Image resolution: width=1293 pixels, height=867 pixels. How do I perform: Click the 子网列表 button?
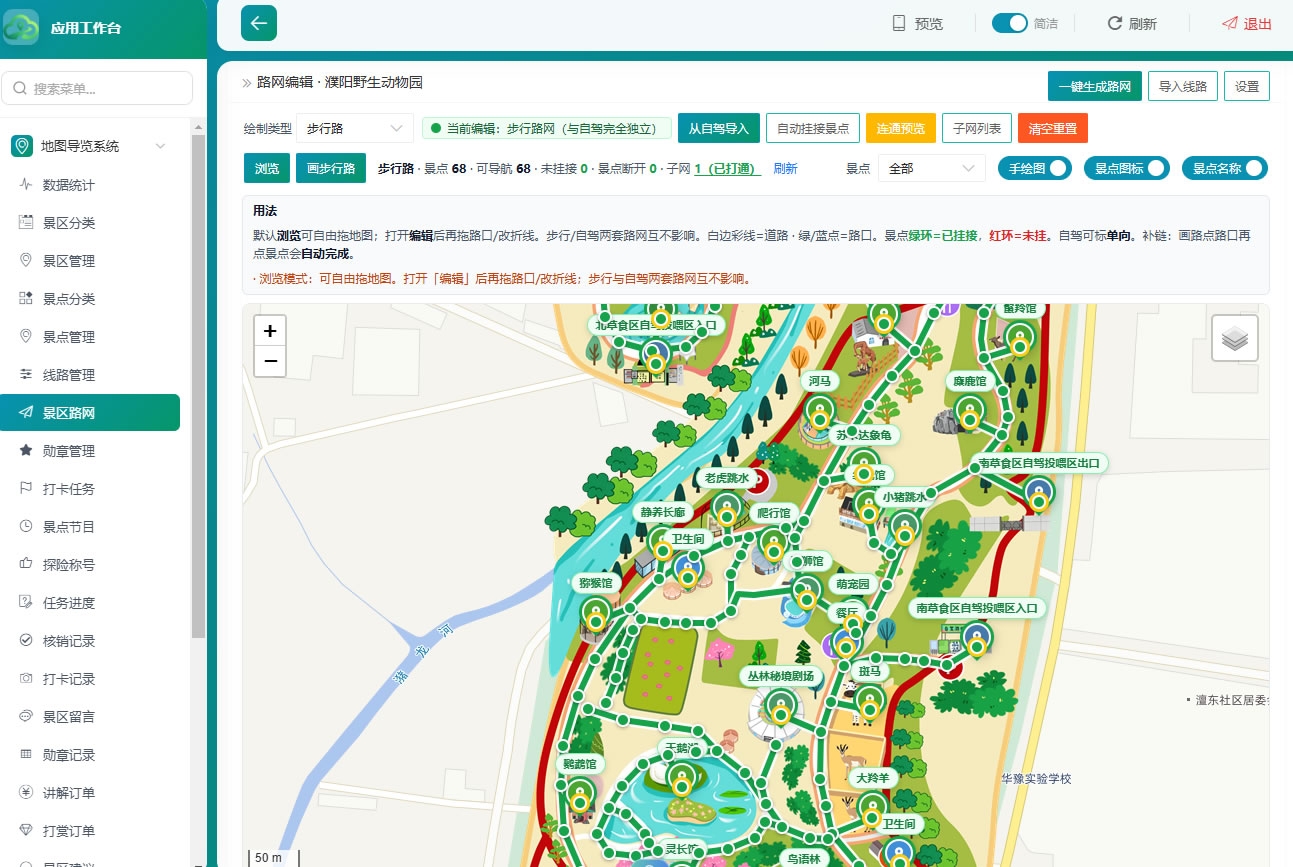click(977, 128)
